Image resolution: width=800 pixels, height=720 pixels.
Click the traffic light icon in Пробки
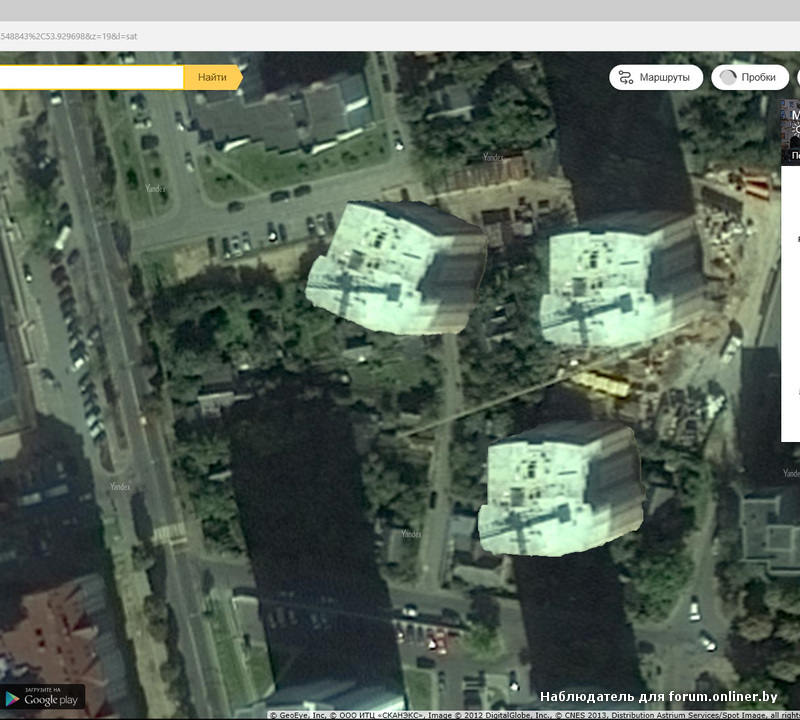pos(728,78)
